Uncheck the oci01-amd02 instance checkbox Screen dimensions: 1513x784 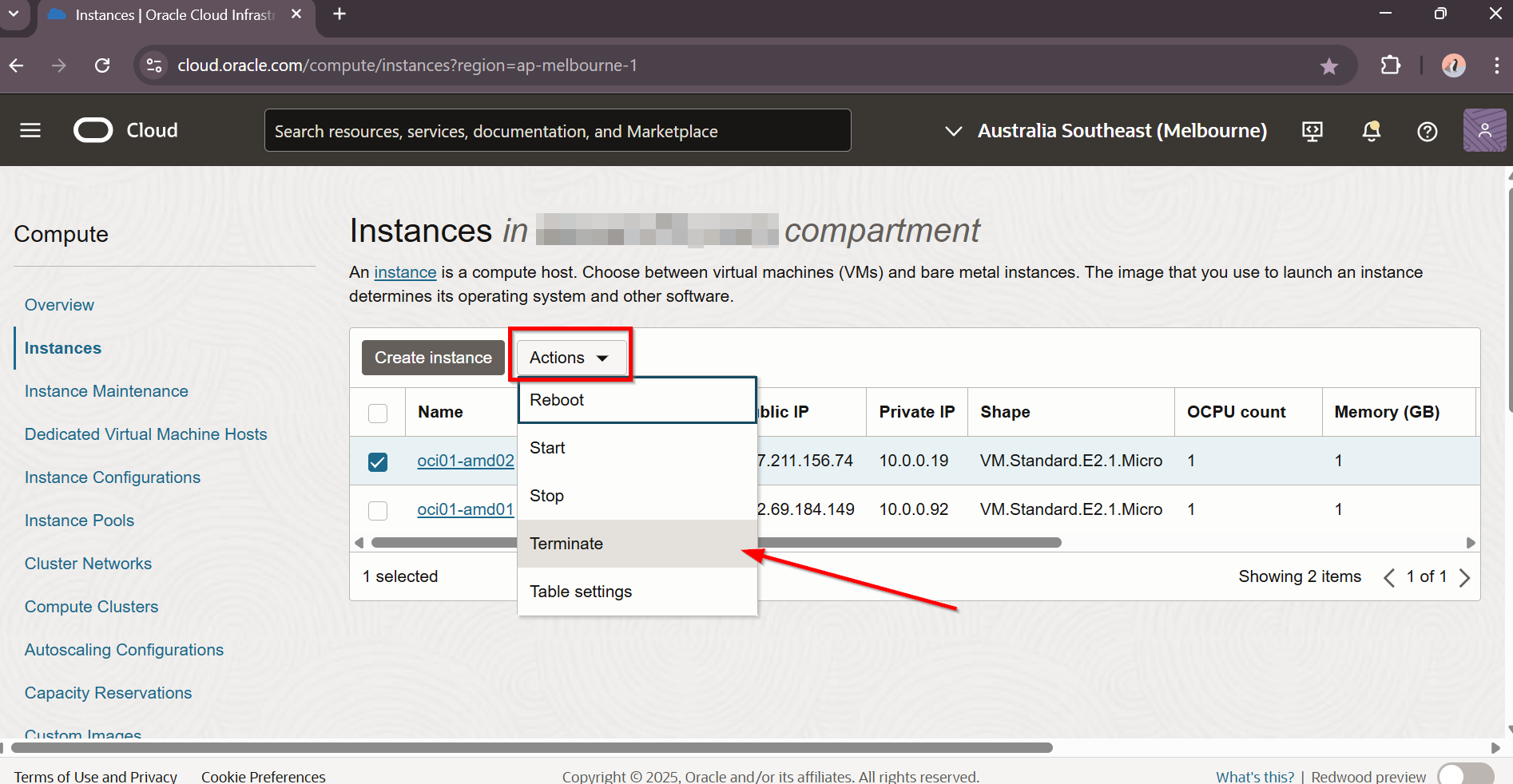[378, 461]
